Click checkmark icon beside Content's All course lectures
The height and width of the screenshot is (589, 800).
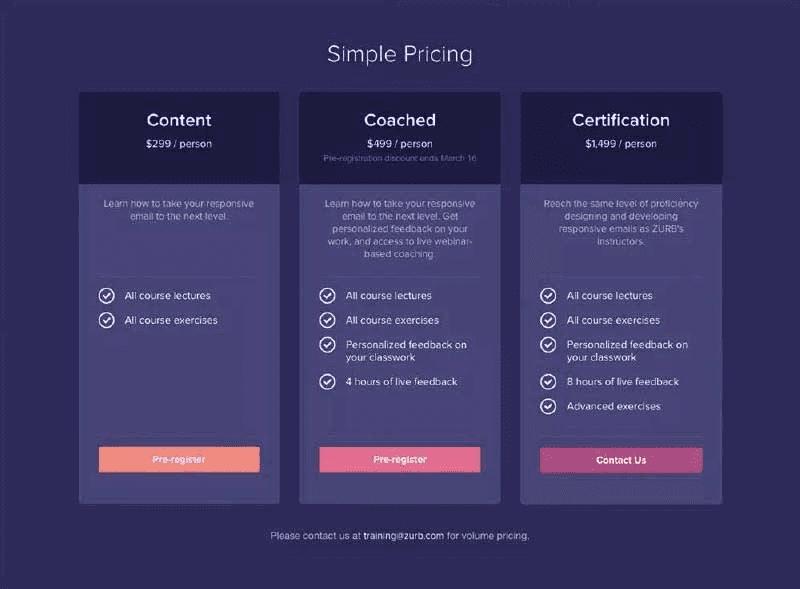(106, 296)
